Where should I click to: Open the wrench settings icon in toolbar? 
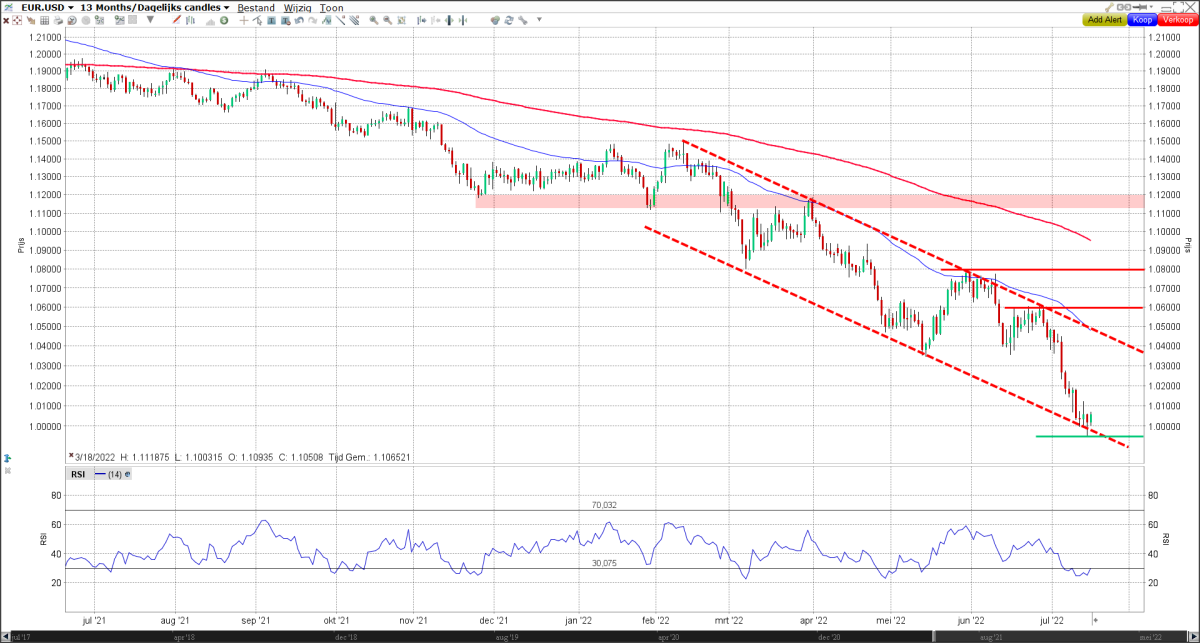(x=522, y=20)
